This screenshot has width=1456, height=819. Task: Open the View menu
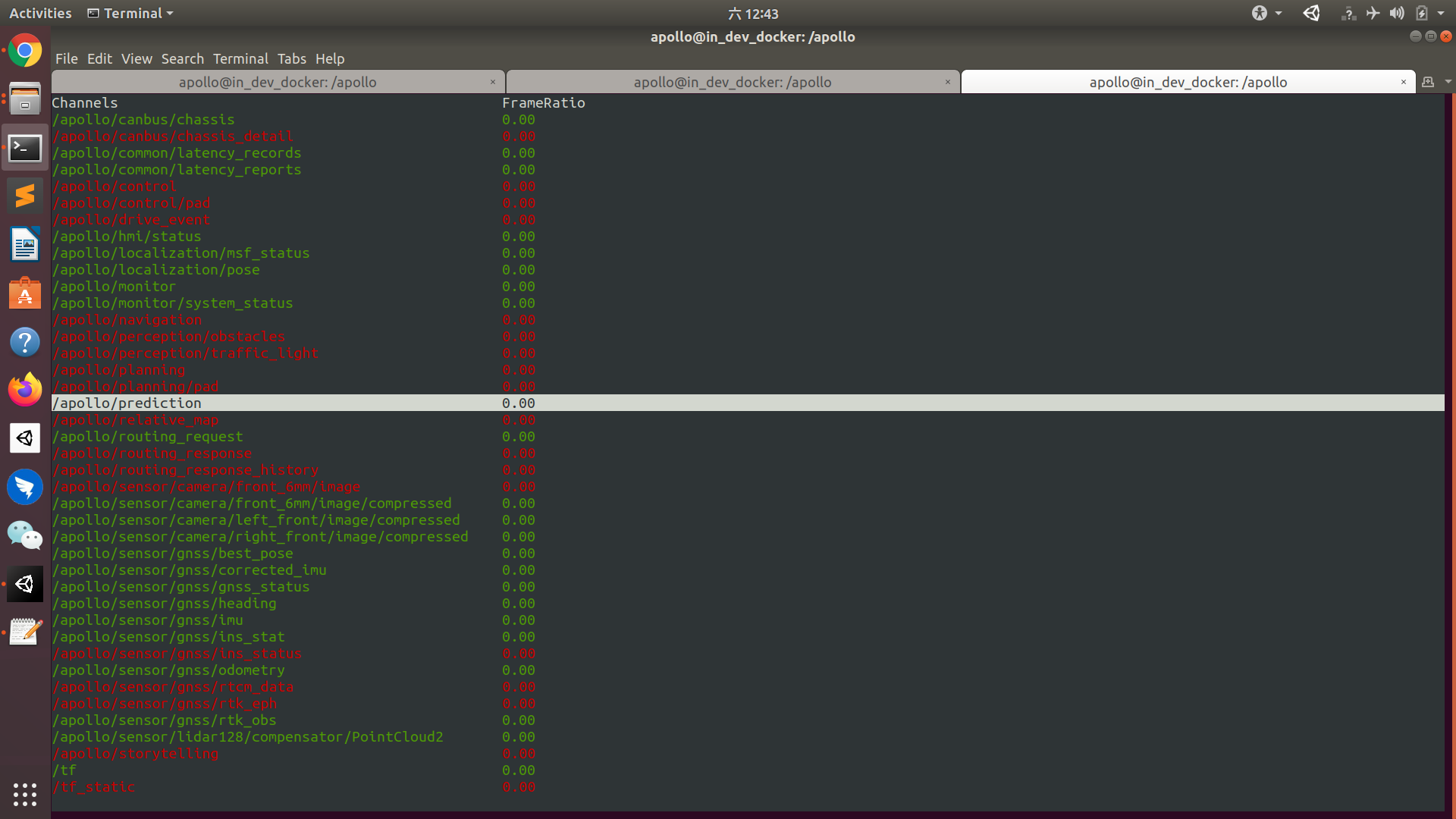[136, 58]
